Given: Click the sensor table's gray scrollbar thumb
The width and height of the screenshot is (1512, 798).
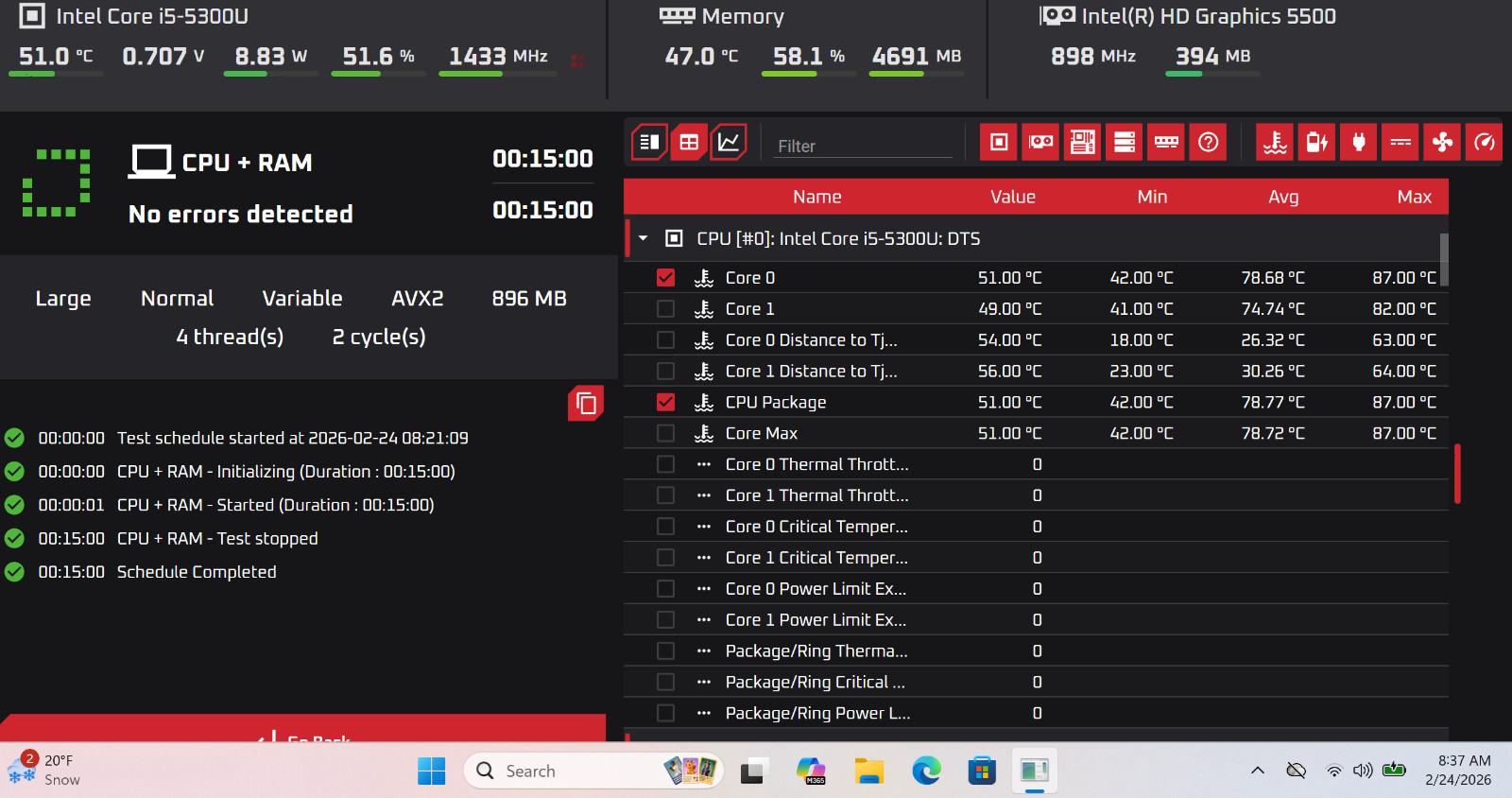Looking at the screenshot, I should pyautogui.click(x=1444, y=259).
